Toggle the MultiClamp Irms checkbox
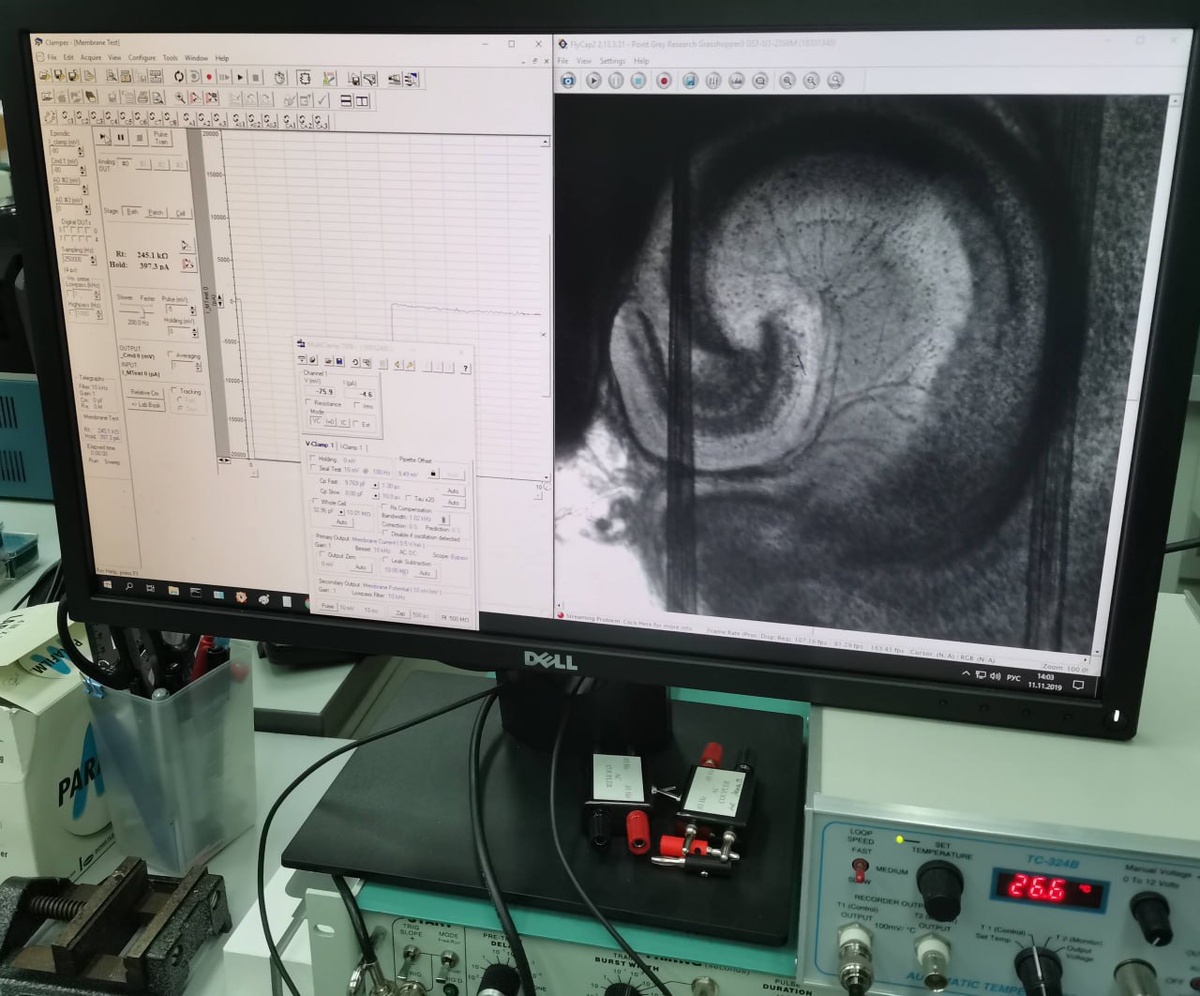 tap(357, 404)
